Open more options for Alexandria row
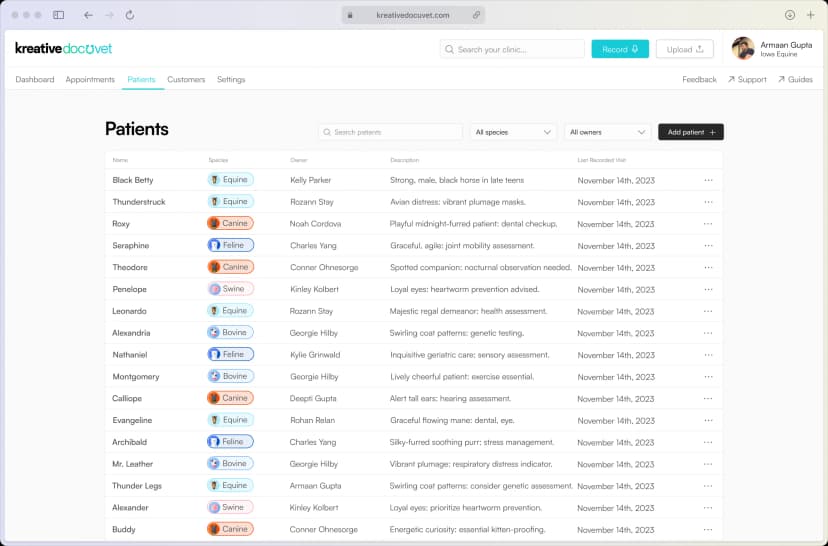 (708, 333)
